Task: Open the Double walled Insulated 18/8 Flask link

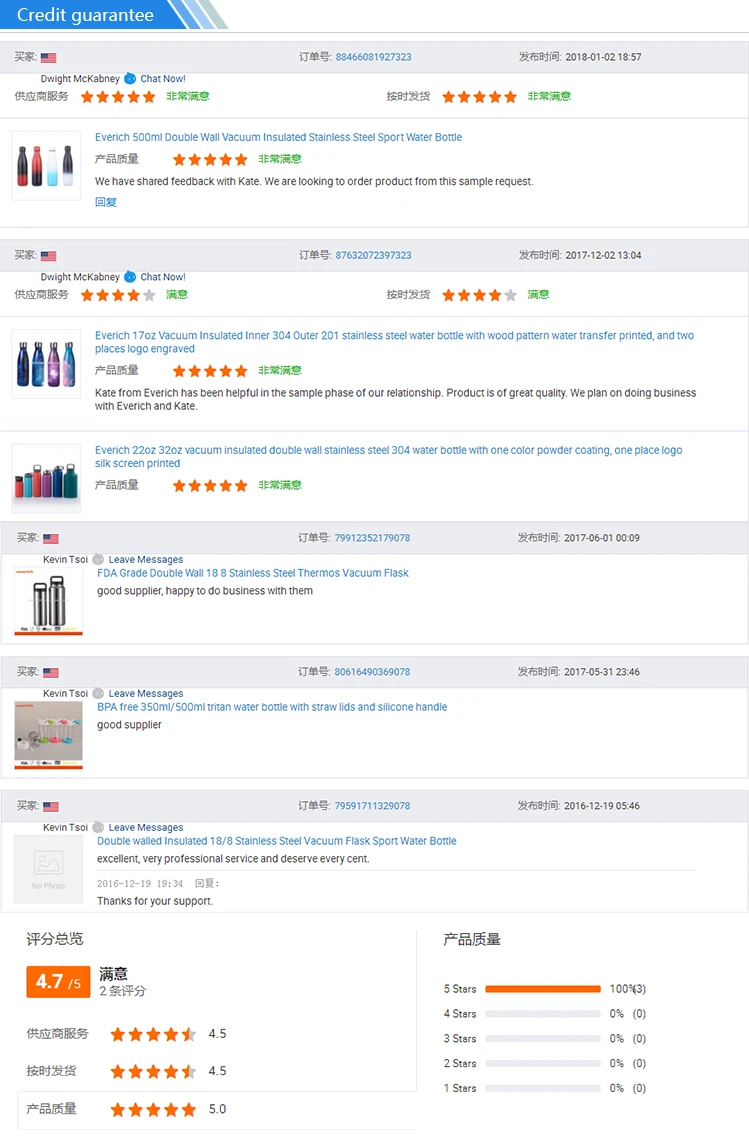Action: coord(276,841)
